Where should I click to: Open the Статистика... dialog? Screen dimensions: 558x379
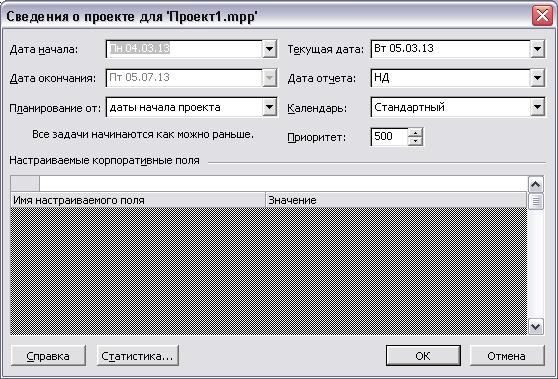point(137,356)
